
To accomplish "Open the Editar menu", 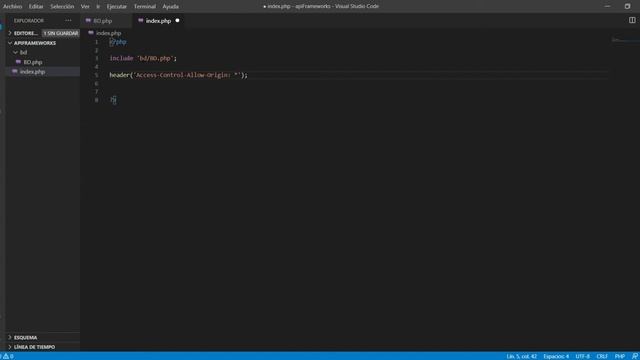I will coord(36,7).
